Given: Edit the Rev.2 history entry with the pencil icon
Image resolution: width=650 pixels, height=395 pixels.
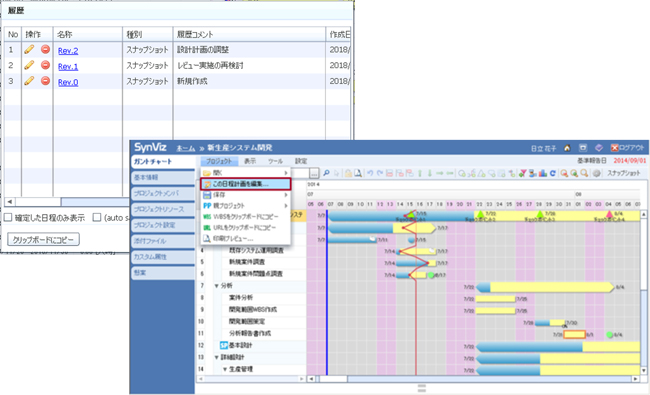Looking at the screenshot, I should click(29, 50).
